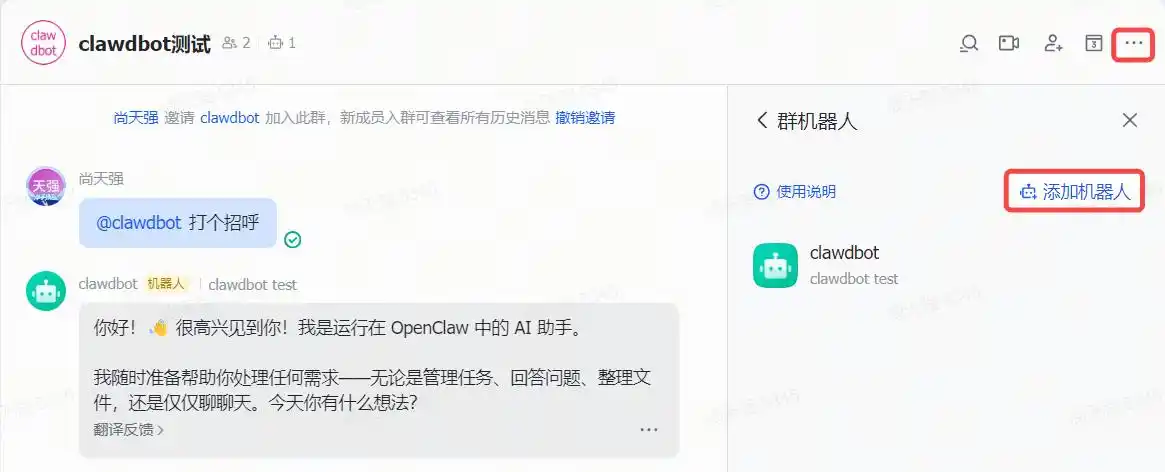This screenshot has height=472, width=1165.
Task: Start a video meeting via camera icon
Action: pyautogui.click(x=1009, y=43)
